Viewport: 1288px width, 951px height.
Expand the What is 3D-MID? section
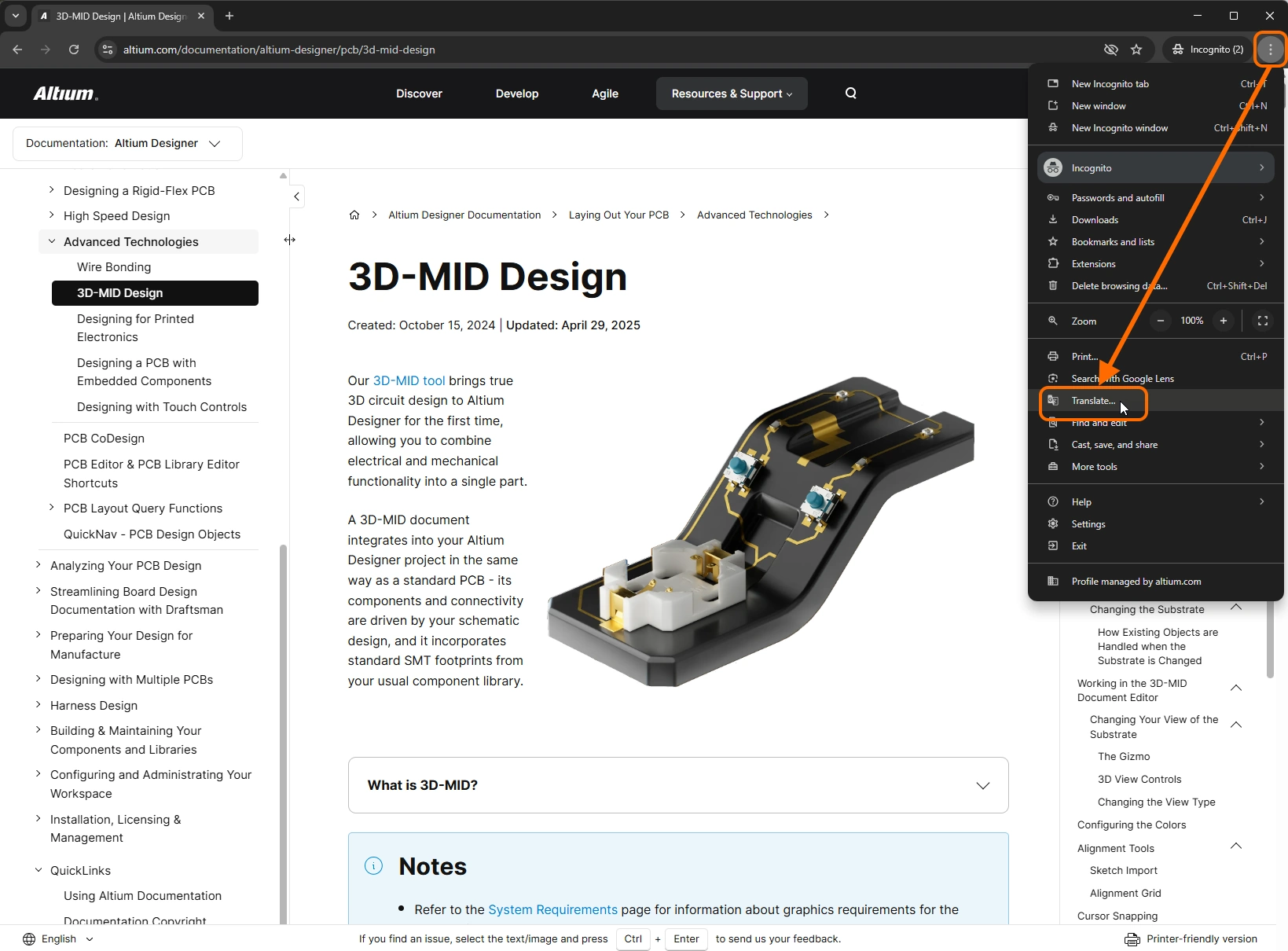[x=678, y=785]
